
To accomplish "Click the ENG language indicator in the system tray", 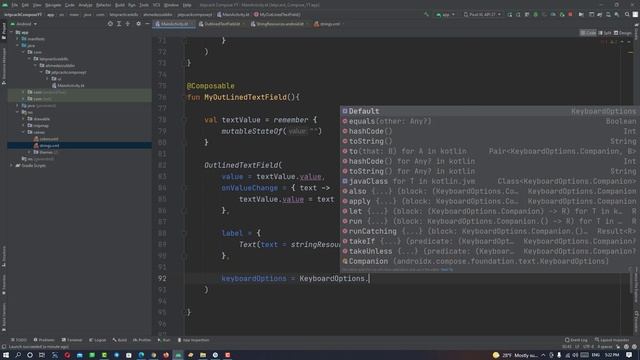I will (x=596, y=355).
